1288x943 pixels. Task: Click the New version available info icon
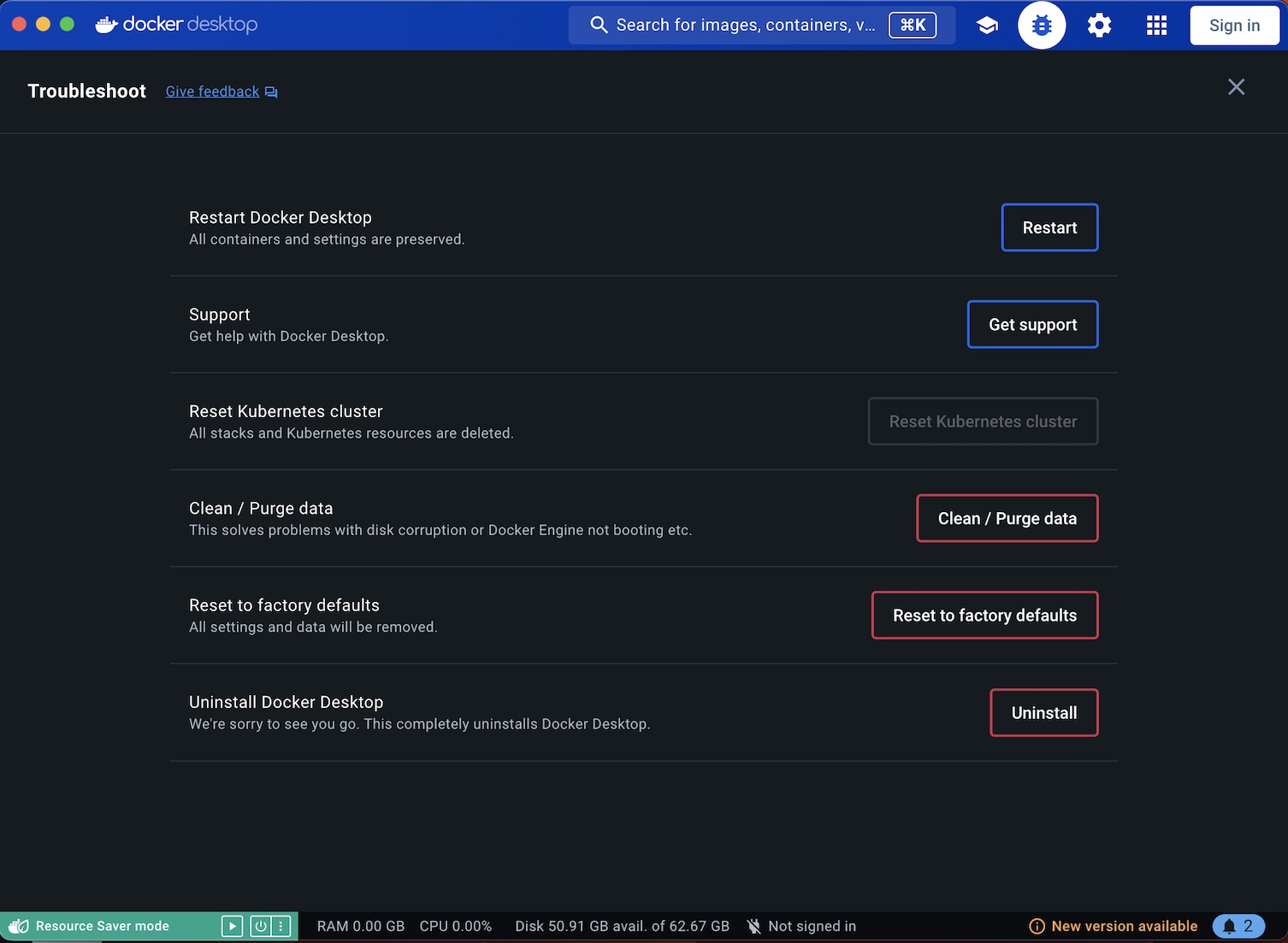coord(1037,927)
